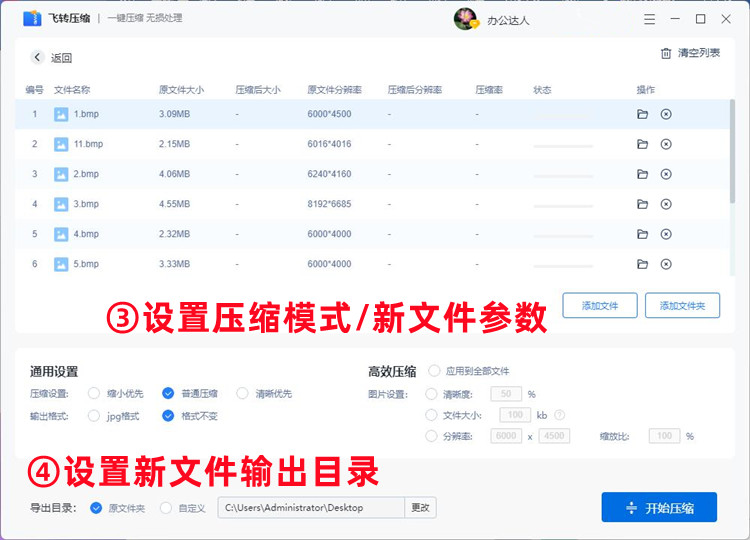Click the file list vertical scrollbar
750x540 pixels.
pyautogui.click(x=732, y=151)
